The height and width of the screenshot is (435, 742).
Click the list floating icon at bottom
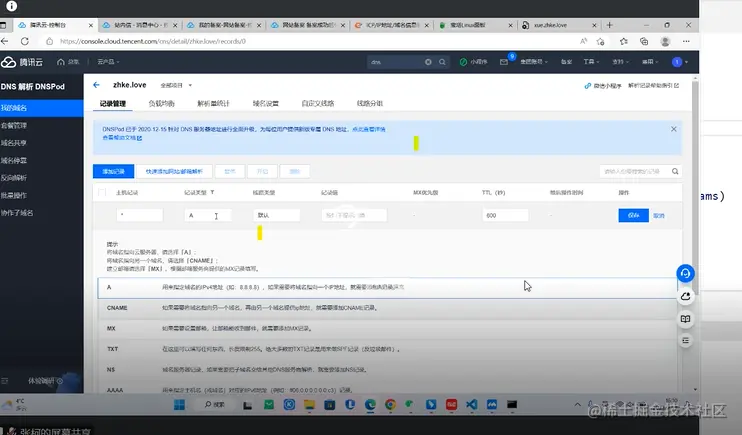point(685,341)
